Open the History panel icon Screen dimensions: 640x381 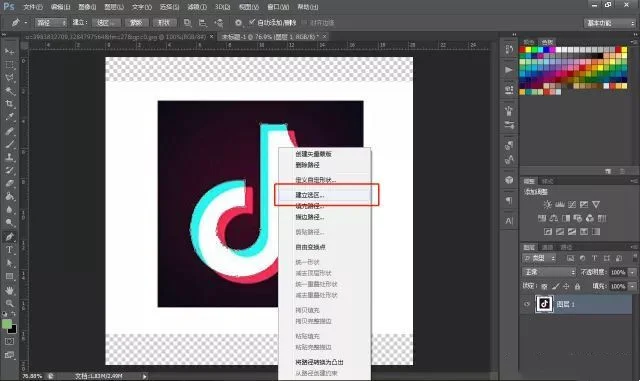point(509,49)
